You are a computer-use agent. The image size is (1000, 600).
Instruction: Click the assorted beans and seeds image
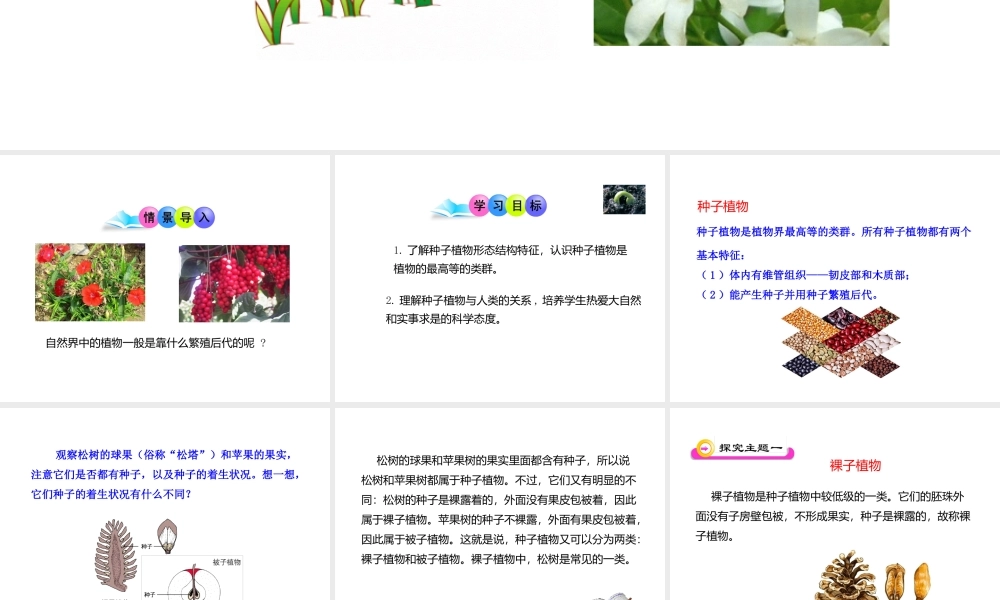pyautogui.click(x=841, y=342)
